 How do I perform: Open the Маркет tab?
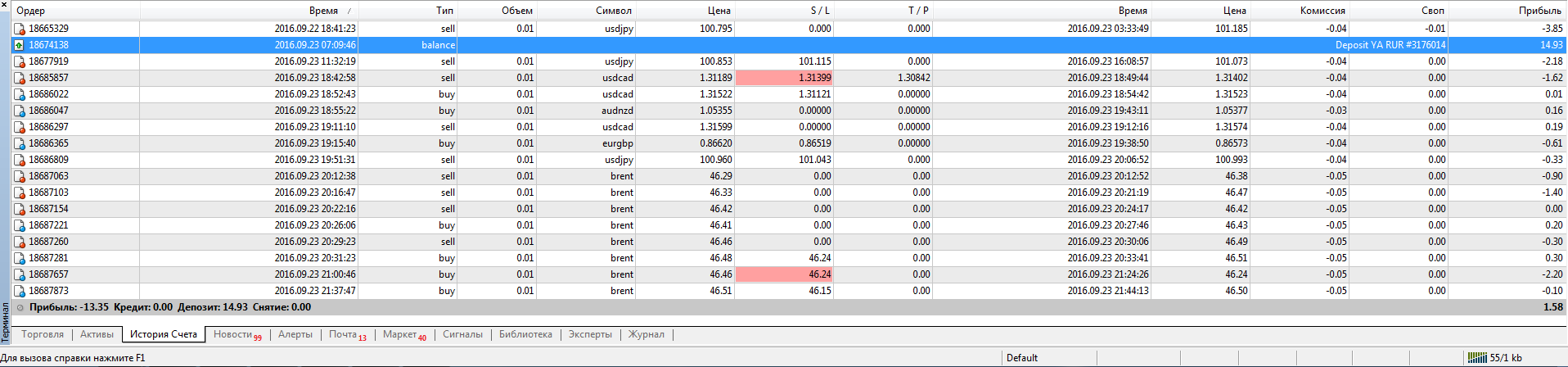click(x=404, y=334)
